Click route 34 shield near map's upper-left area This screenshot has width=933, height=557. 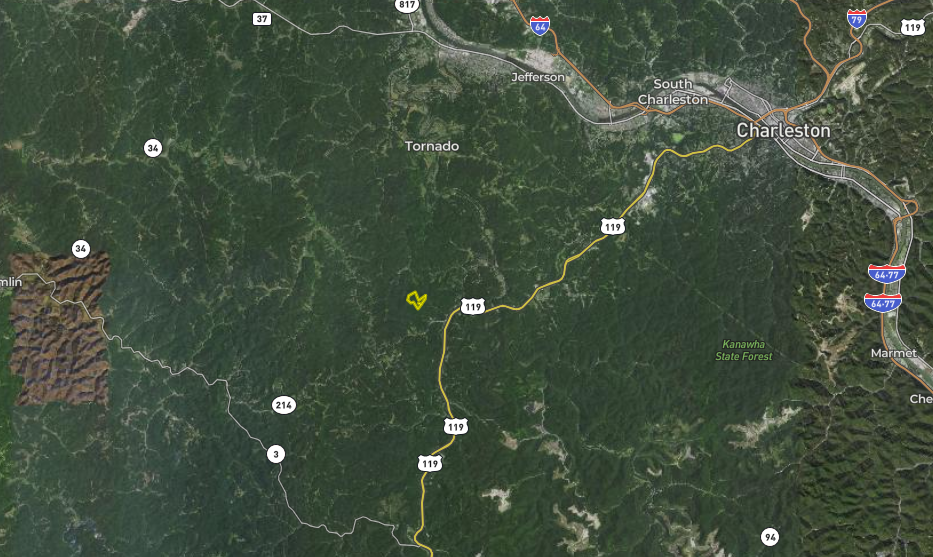[153, 148]
